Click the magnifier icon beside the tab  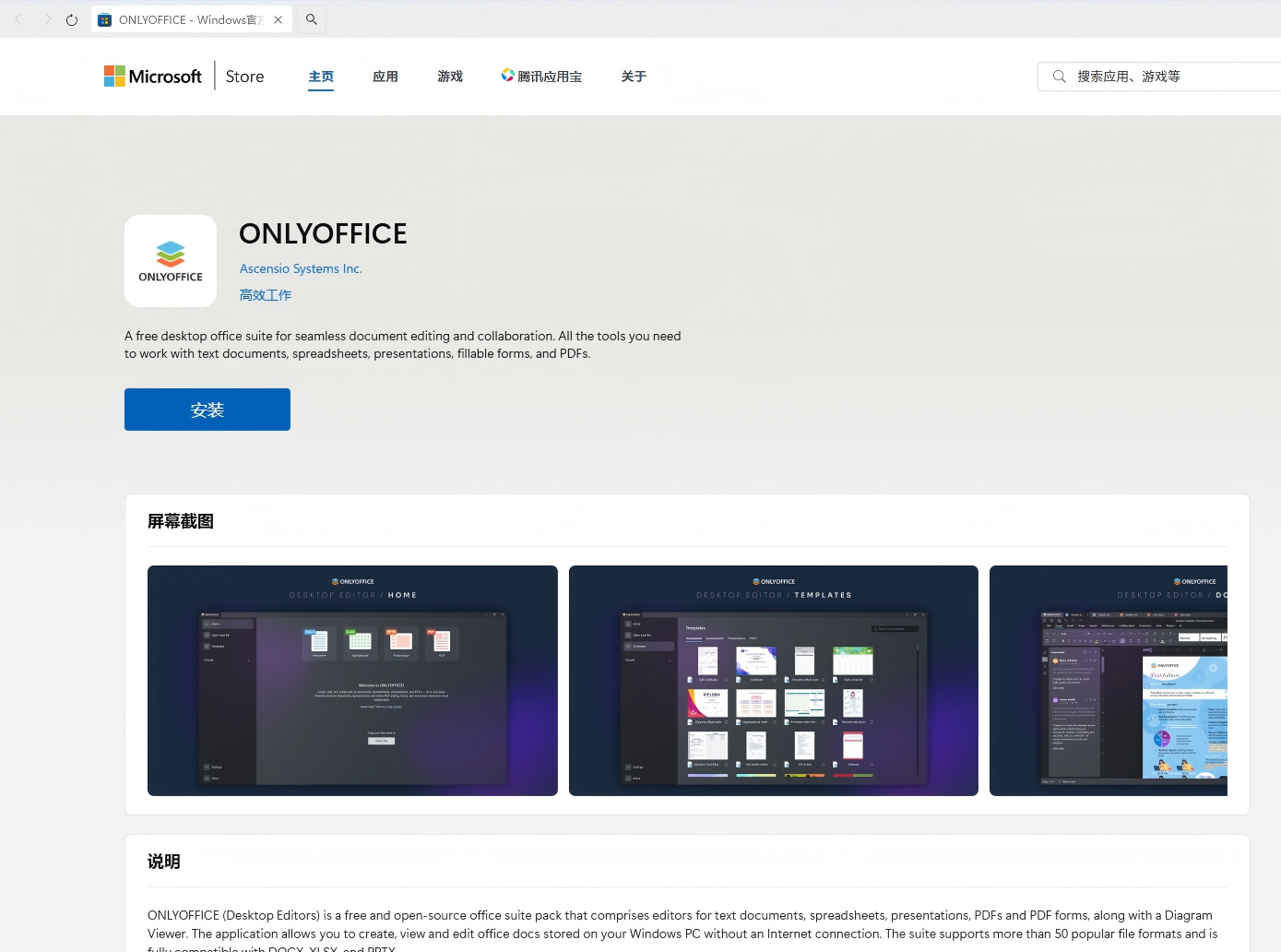coord(312,19)
